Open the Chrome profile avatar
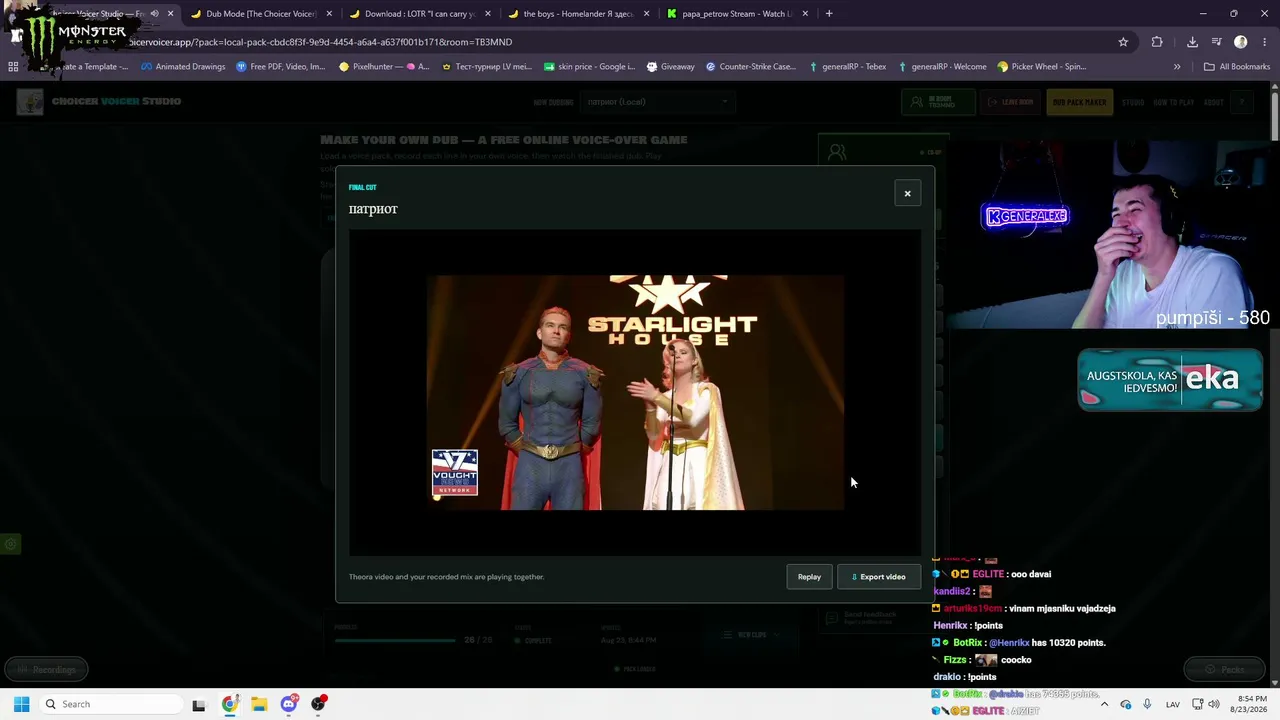 [x=1241, y=42]
